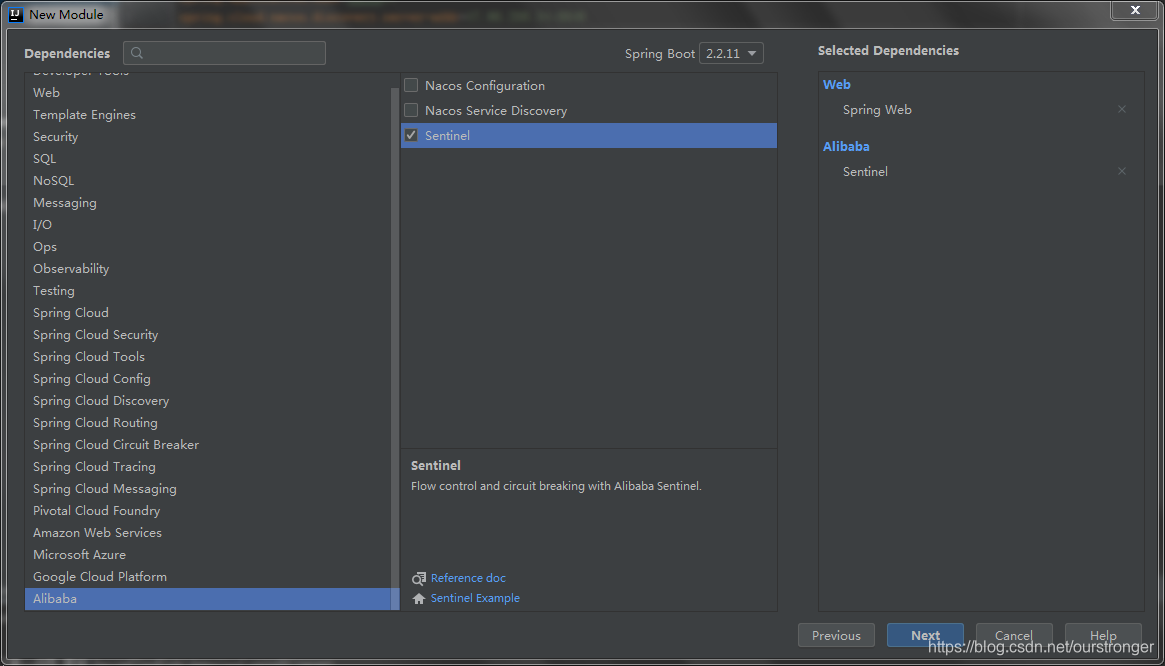Click the home icon beside Sentinel Example
This screenshot has height=666, width=1165.
click(419, 598)
